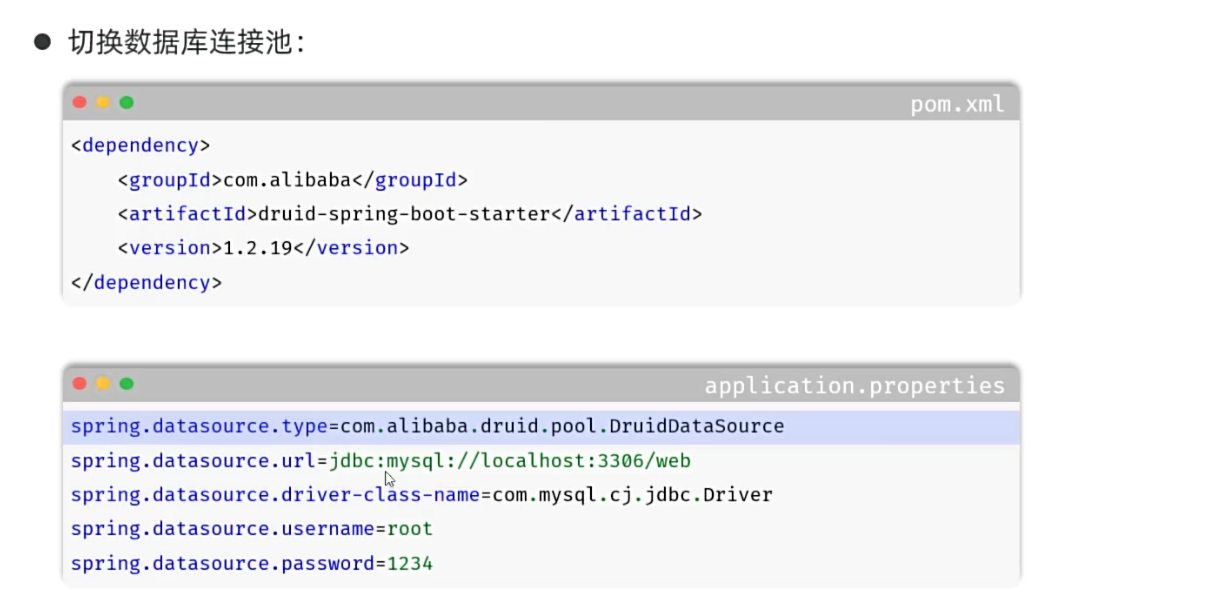This screenshot has height=612, width=1221.
Task: Click the spring.datasource.username=root line
Action: pos(252,529)
